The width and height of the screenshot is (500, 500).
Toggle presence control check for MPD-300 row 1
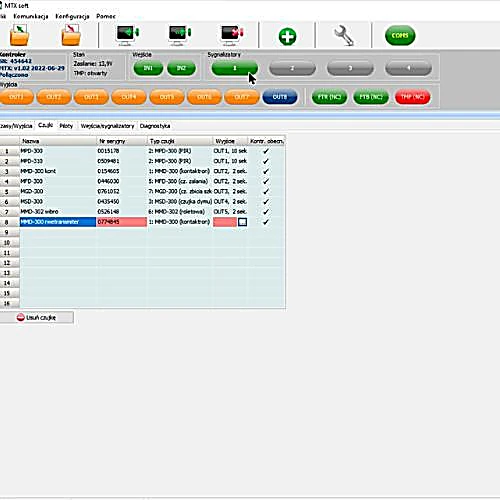(266, 151)
